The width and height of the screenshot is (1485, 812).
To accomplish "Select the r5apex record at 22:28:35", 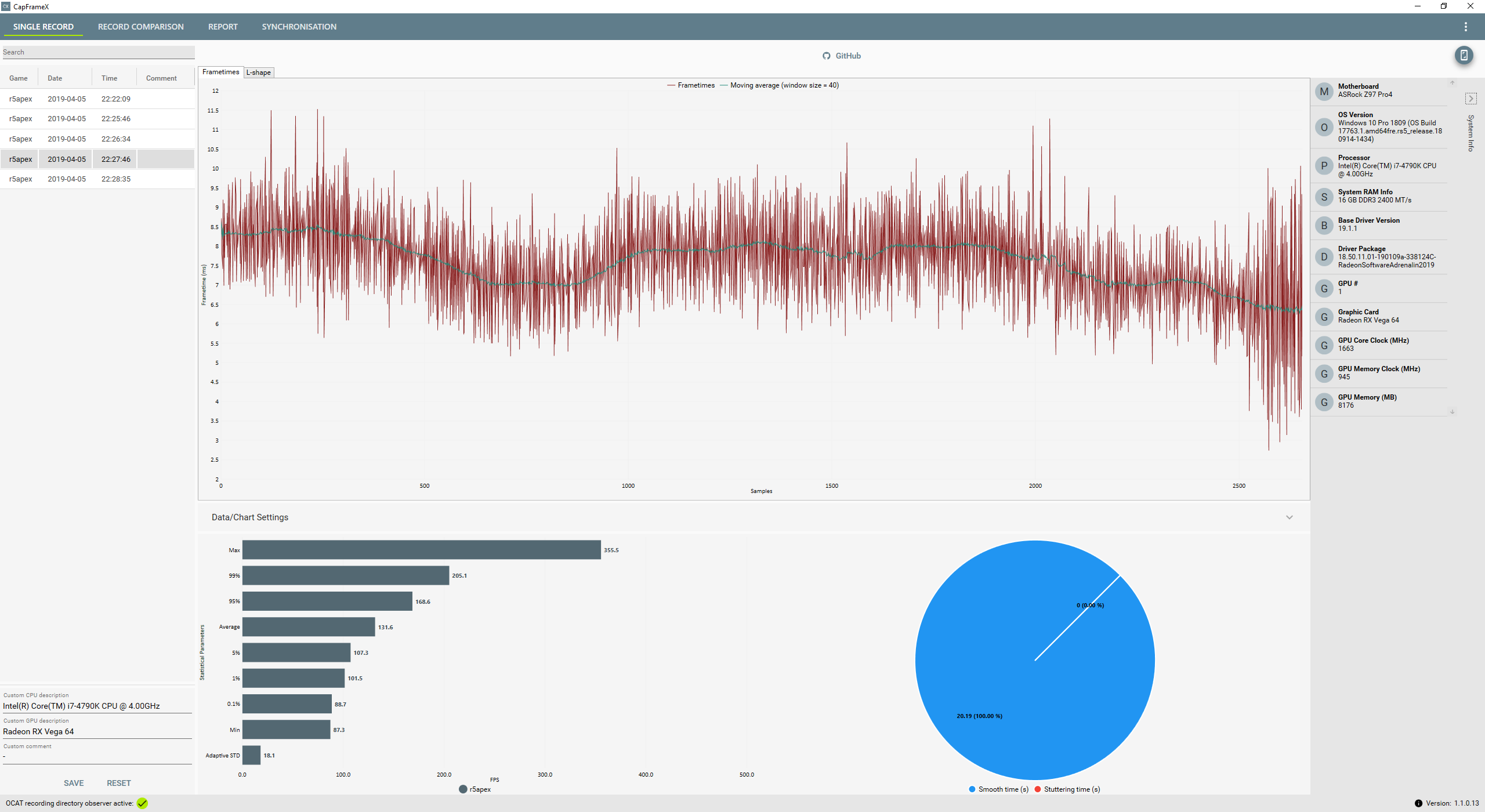I will click(x=97, y=179).
